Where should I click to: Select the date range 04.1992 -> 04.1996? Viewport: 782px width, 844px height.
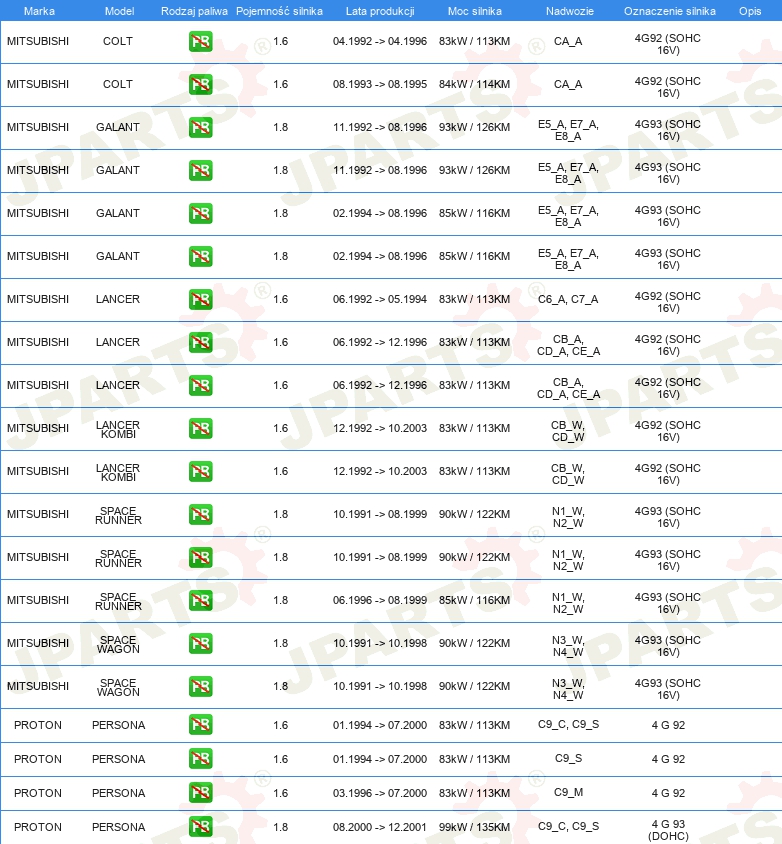380,41
